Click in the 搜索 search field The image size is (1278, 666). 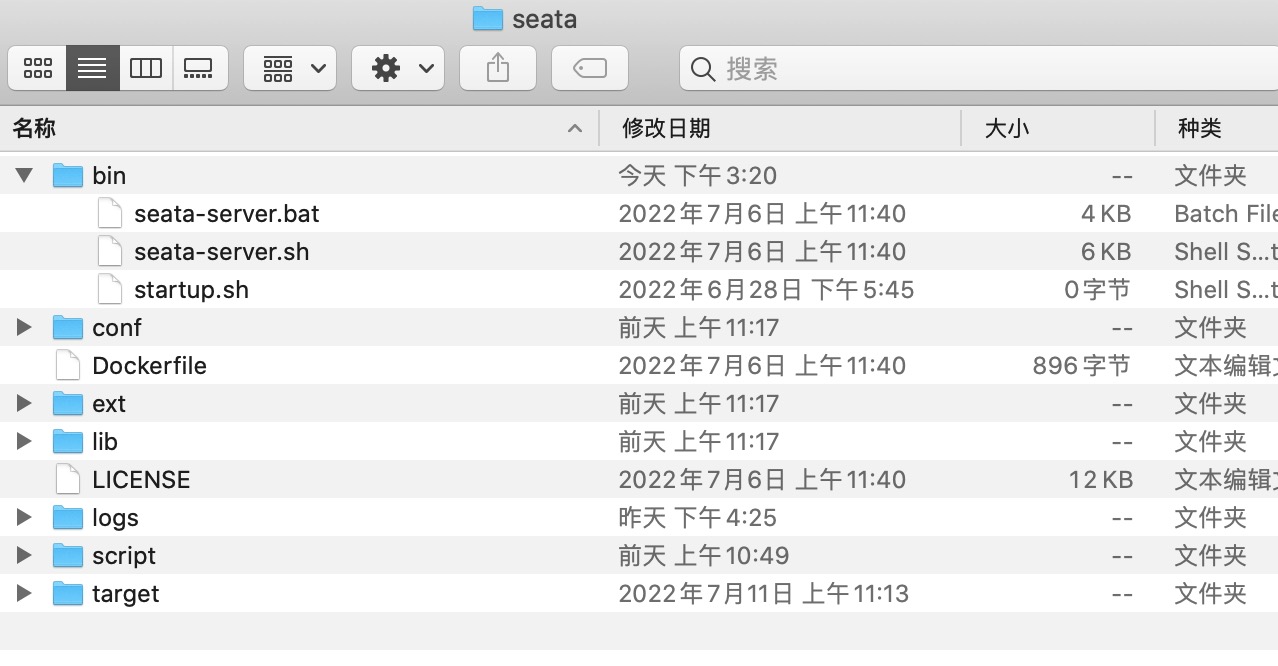click(979, 68)
